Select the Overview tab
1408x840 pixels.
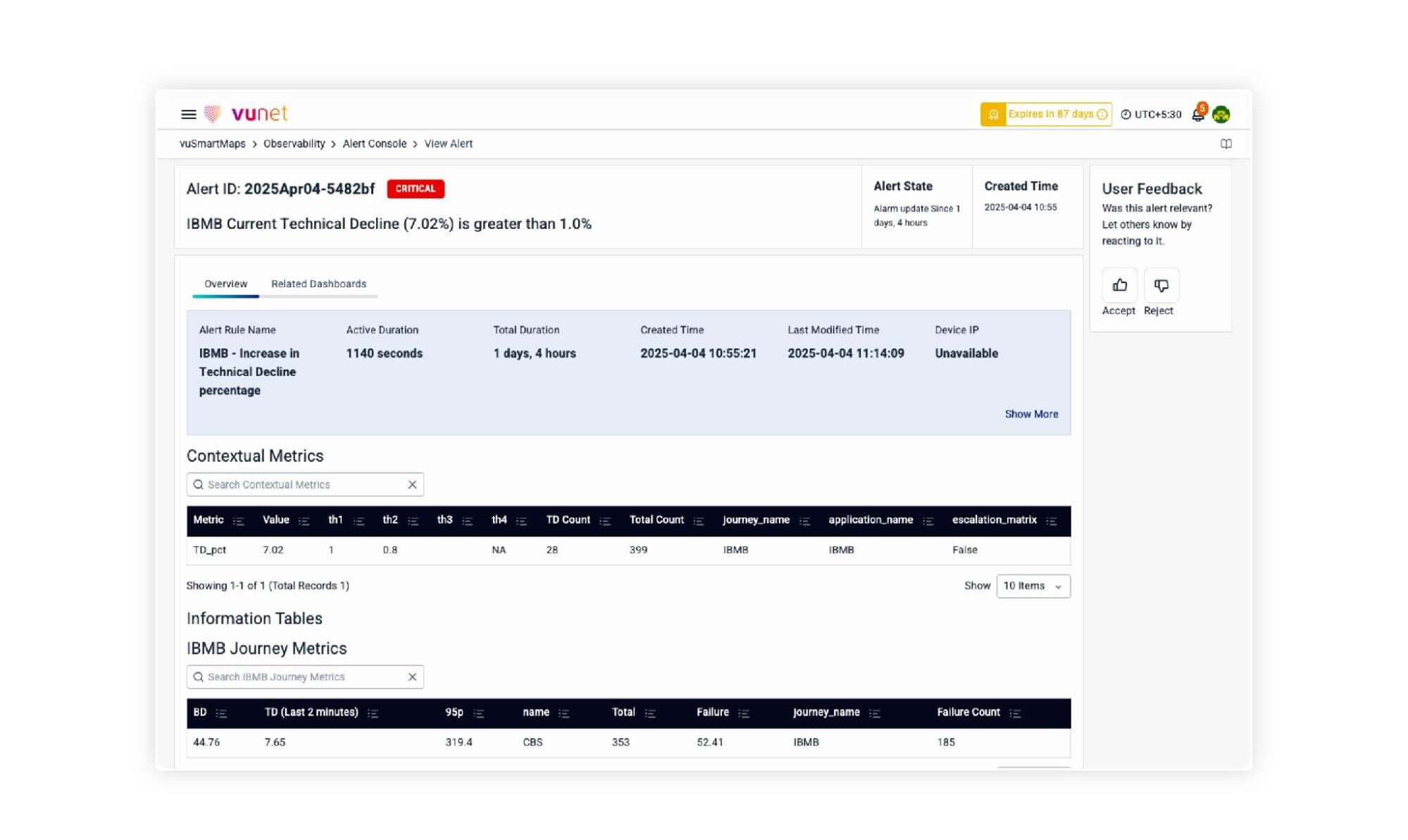tap(225, 284)
